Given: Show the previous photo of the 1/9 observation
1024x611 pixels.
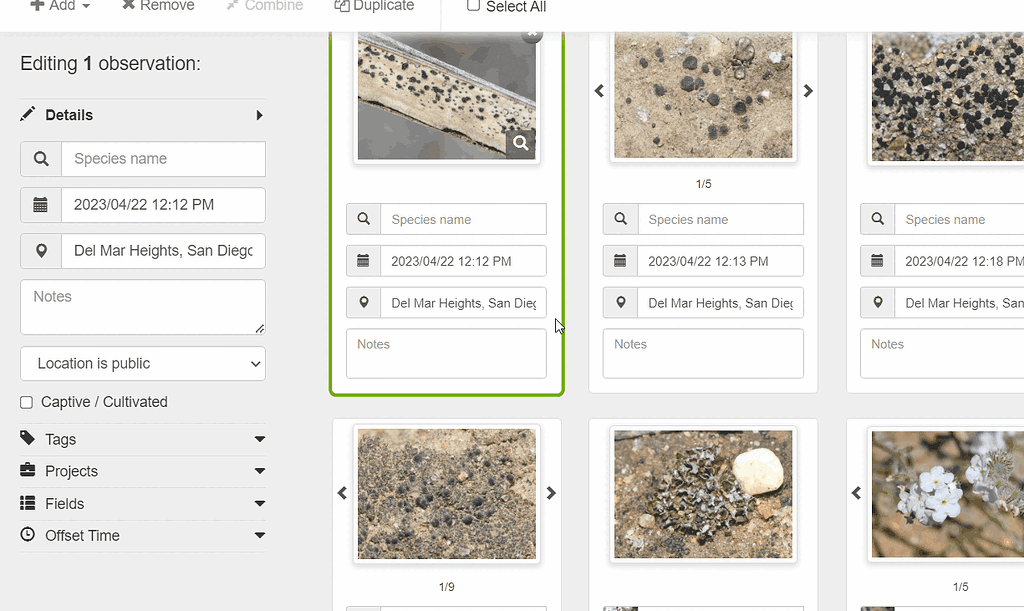Looking at the screenshot, I should tap(342, 493).
